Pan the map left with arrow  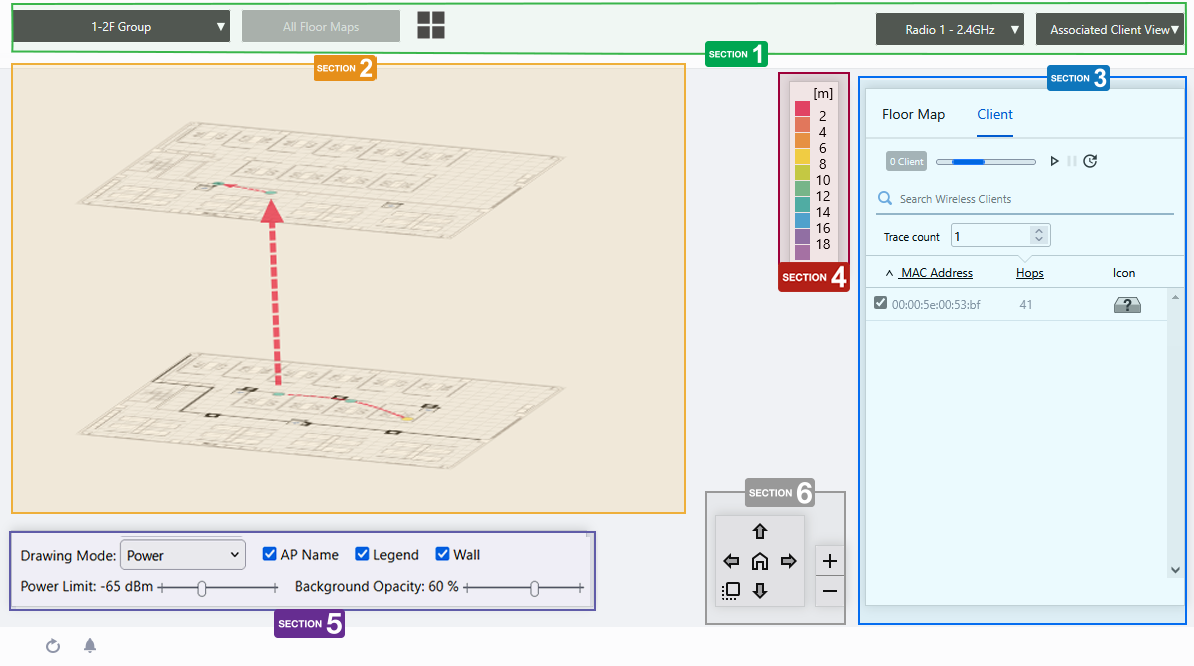(730, 561)
